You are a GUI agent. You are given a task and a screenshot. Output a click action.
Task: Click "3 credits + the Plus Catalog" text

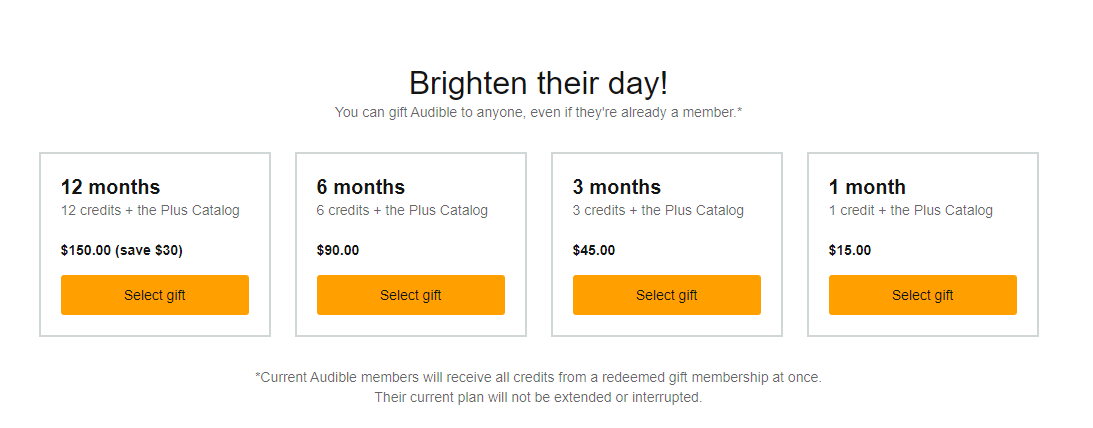[658, 210]
